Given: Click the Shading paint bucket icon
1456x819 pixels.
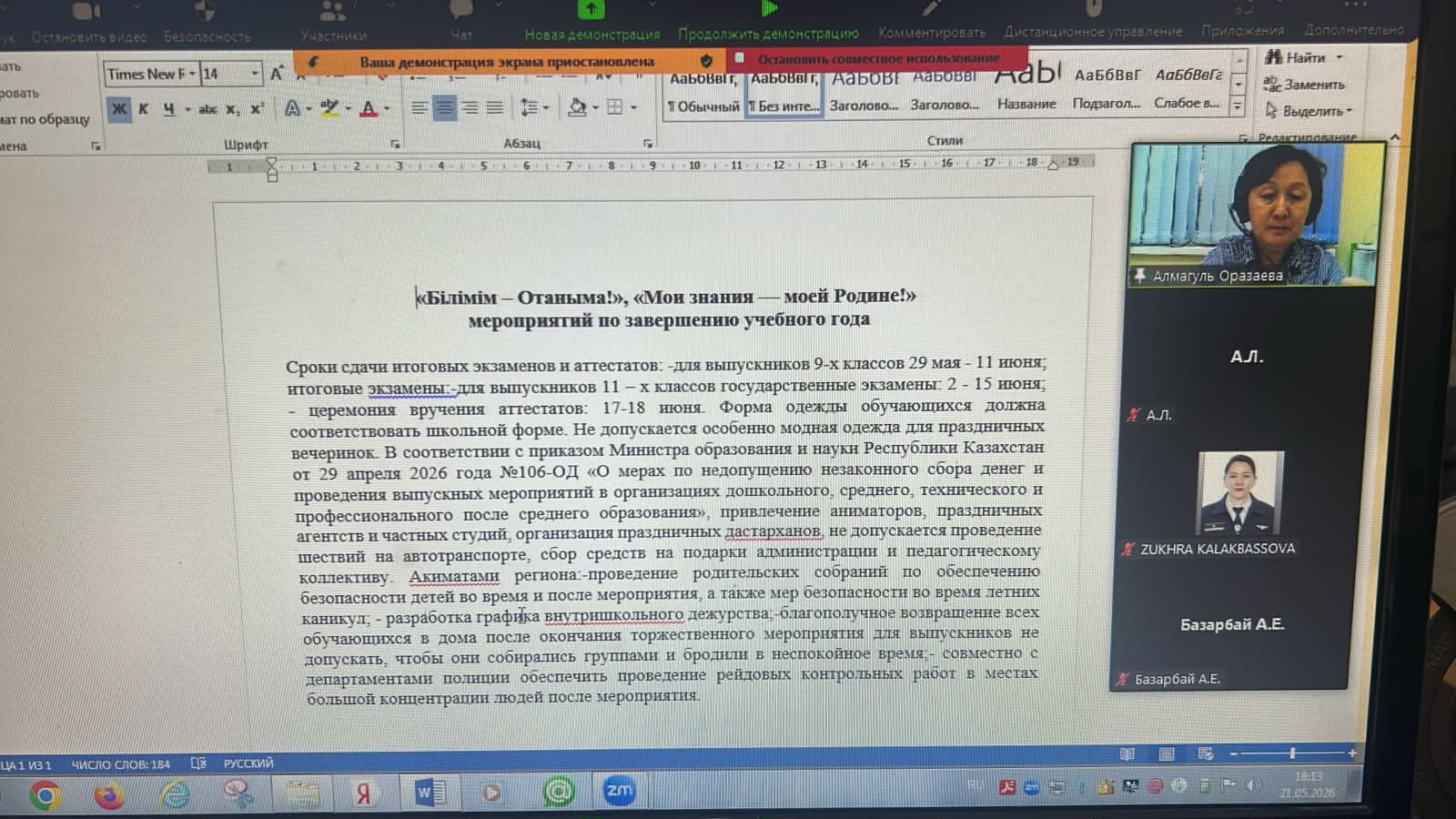Looking at the screenshot, I should tap(576, 107).
